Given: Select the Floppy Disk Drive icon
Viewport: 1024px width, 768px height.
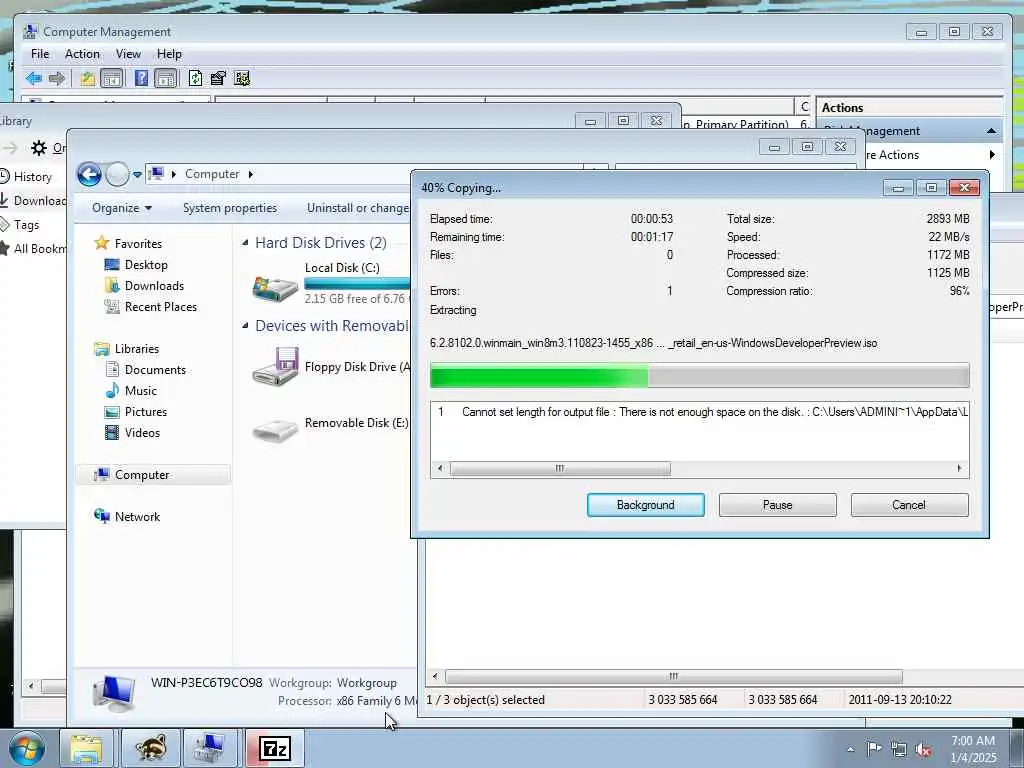Looking at the screenshot, I should coord(276,367).
